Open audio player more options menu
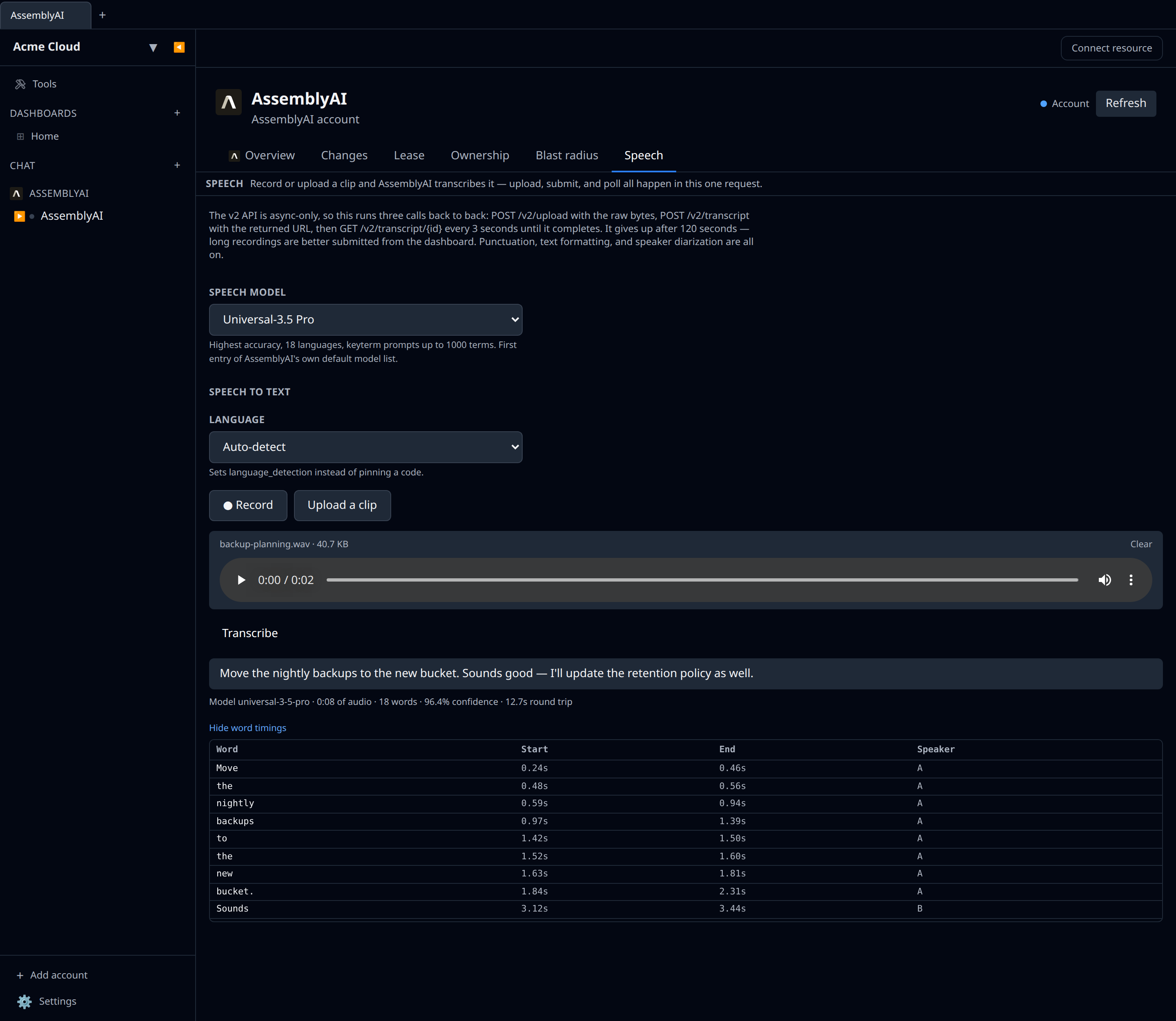1176x1021 pixels. pos(1131,580)
